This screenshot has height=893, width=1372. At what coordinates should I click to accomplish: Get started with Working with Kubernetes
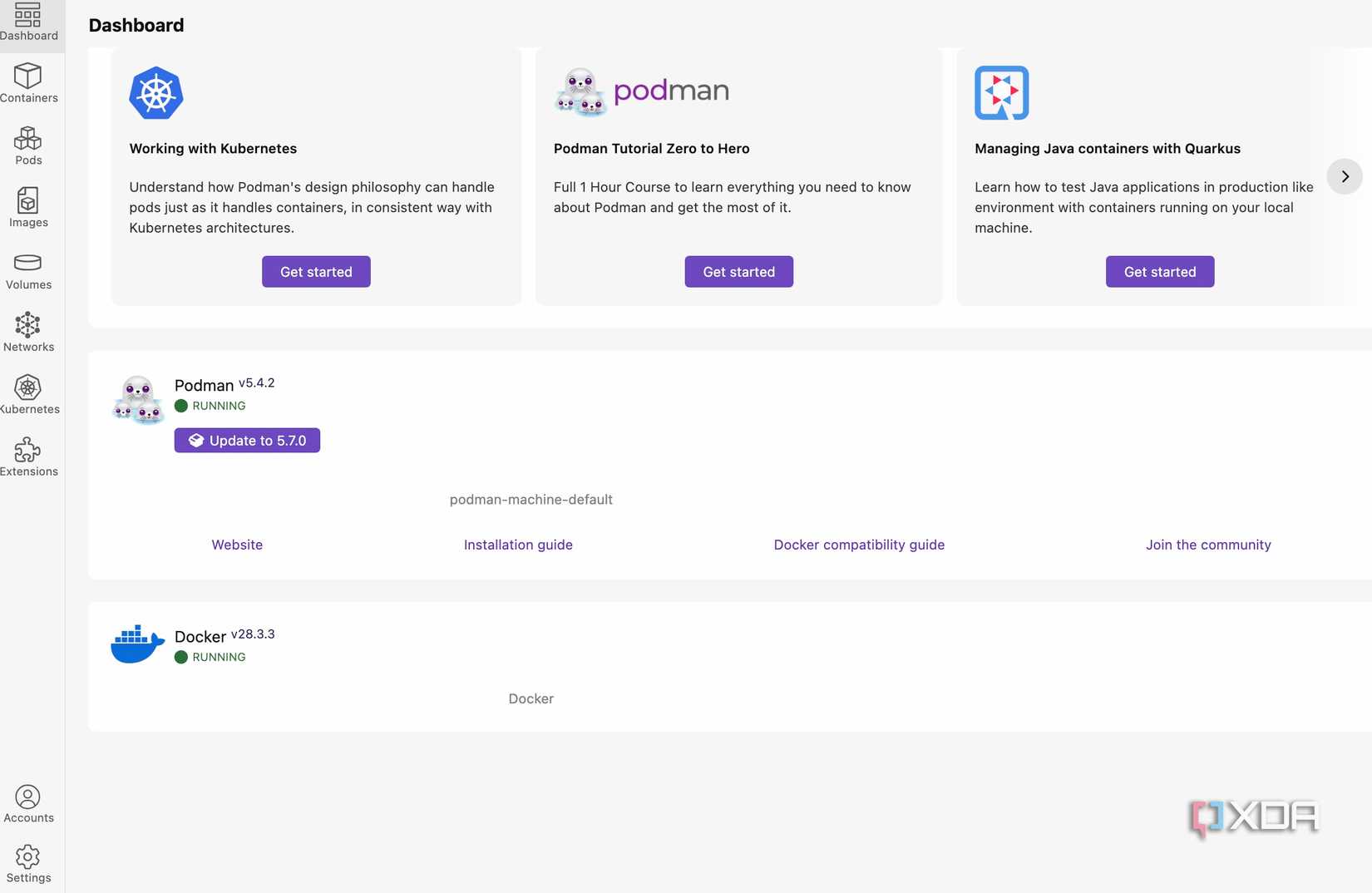(x=315, y=271)
